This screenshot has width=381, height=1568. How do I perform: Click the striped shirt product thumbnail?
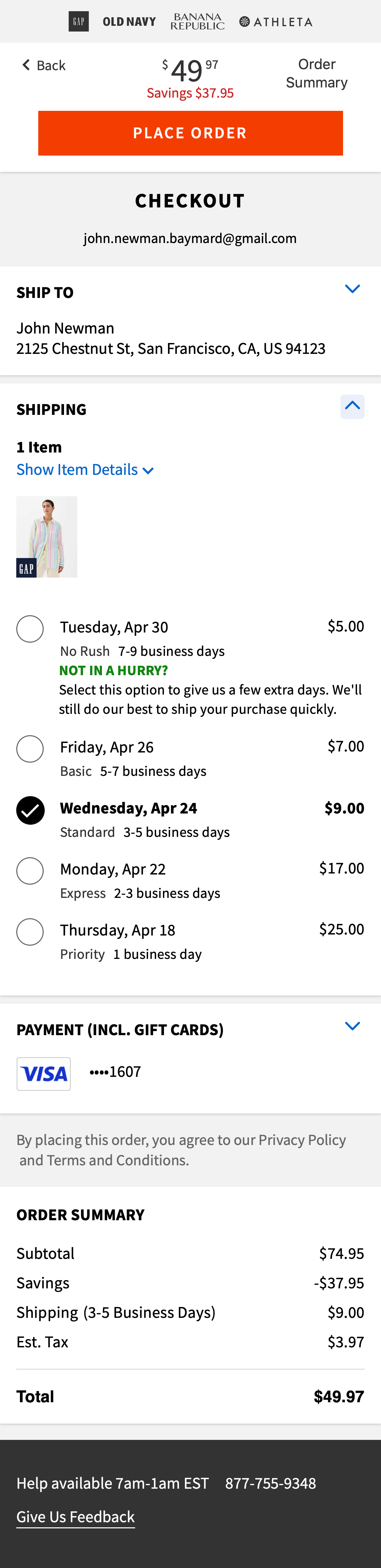47,536
